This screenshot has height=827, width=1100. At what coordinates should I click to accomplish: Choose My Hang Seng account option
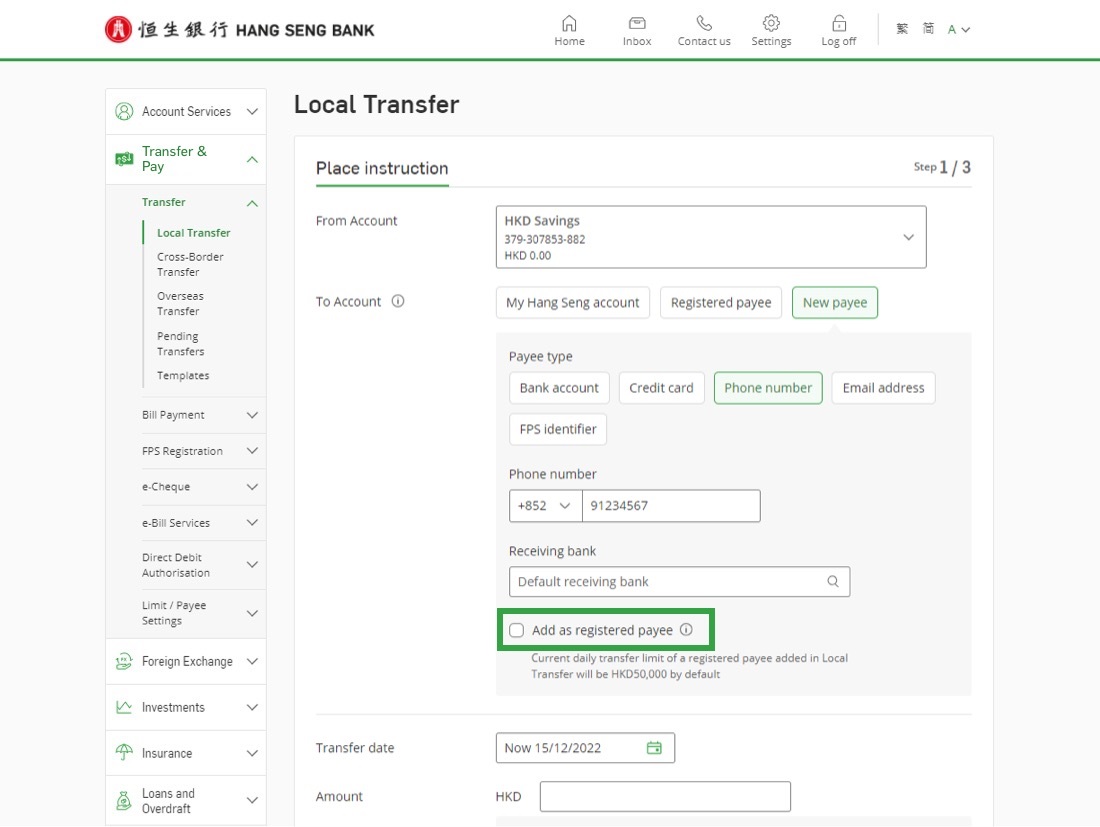572,303
